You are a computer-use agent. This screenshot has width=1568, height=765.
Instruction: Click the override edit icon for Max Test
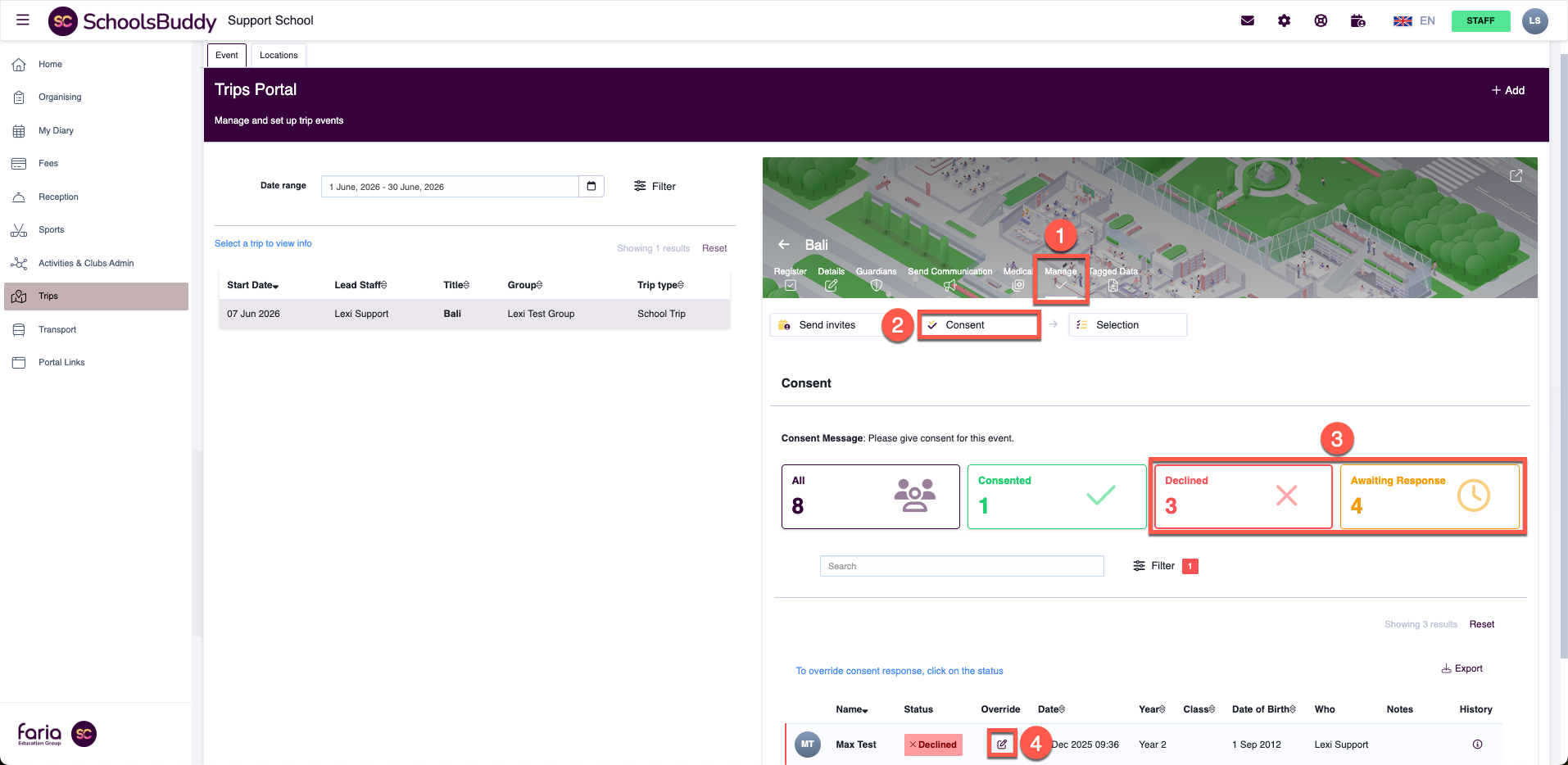pyautogui.click(x=1001, y=745)
